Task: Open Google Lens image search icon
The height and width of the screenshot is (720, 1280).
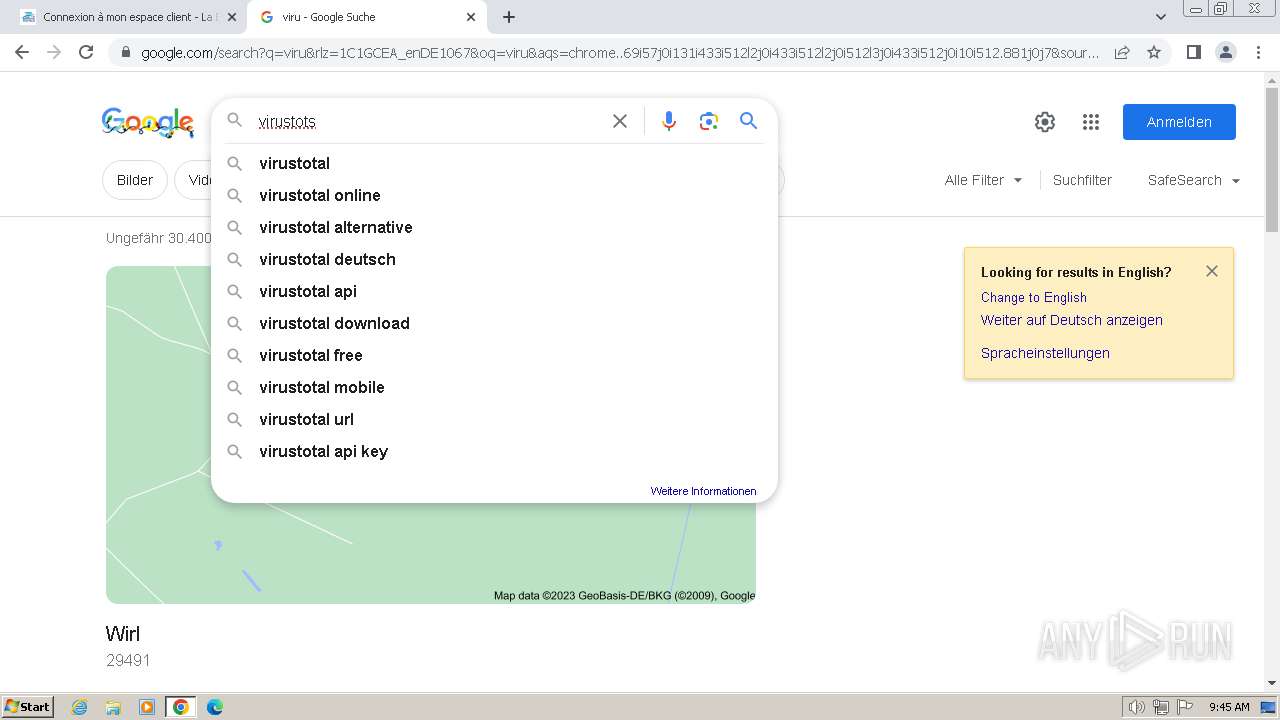Action: 709,121
